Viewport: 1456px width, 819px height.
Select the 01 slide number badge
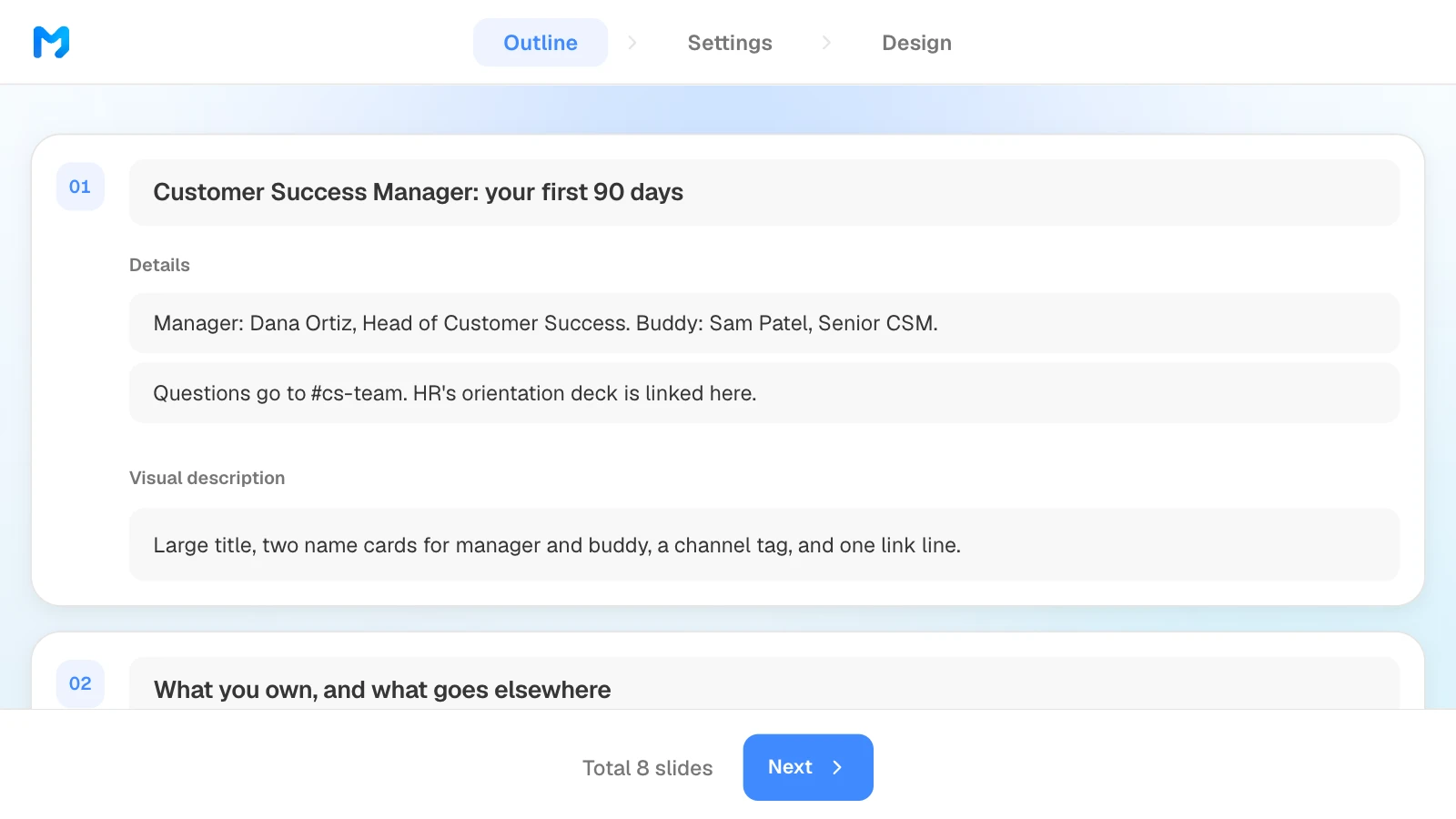(80, 187)
